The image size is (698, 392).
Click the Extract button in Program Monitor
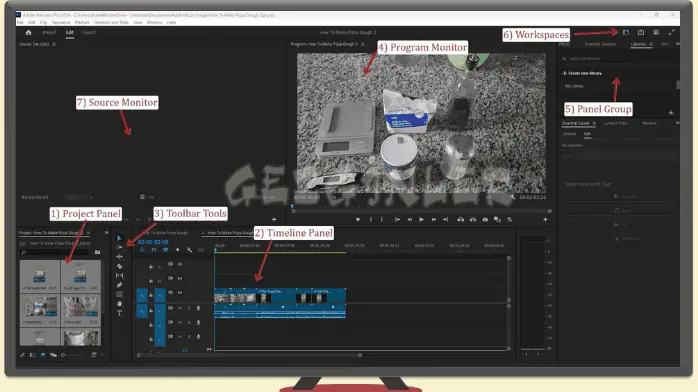point(473,219)
